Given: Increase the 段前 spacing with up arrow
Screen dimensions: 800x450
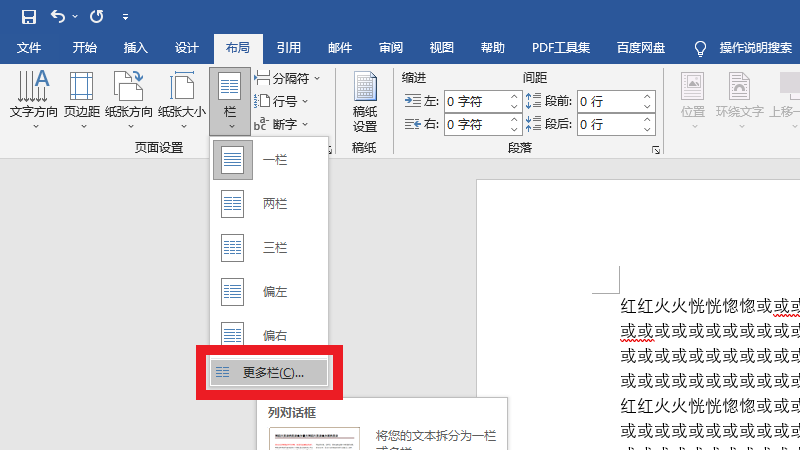Looking at the screenshot, I should click(x=647, y=96).
